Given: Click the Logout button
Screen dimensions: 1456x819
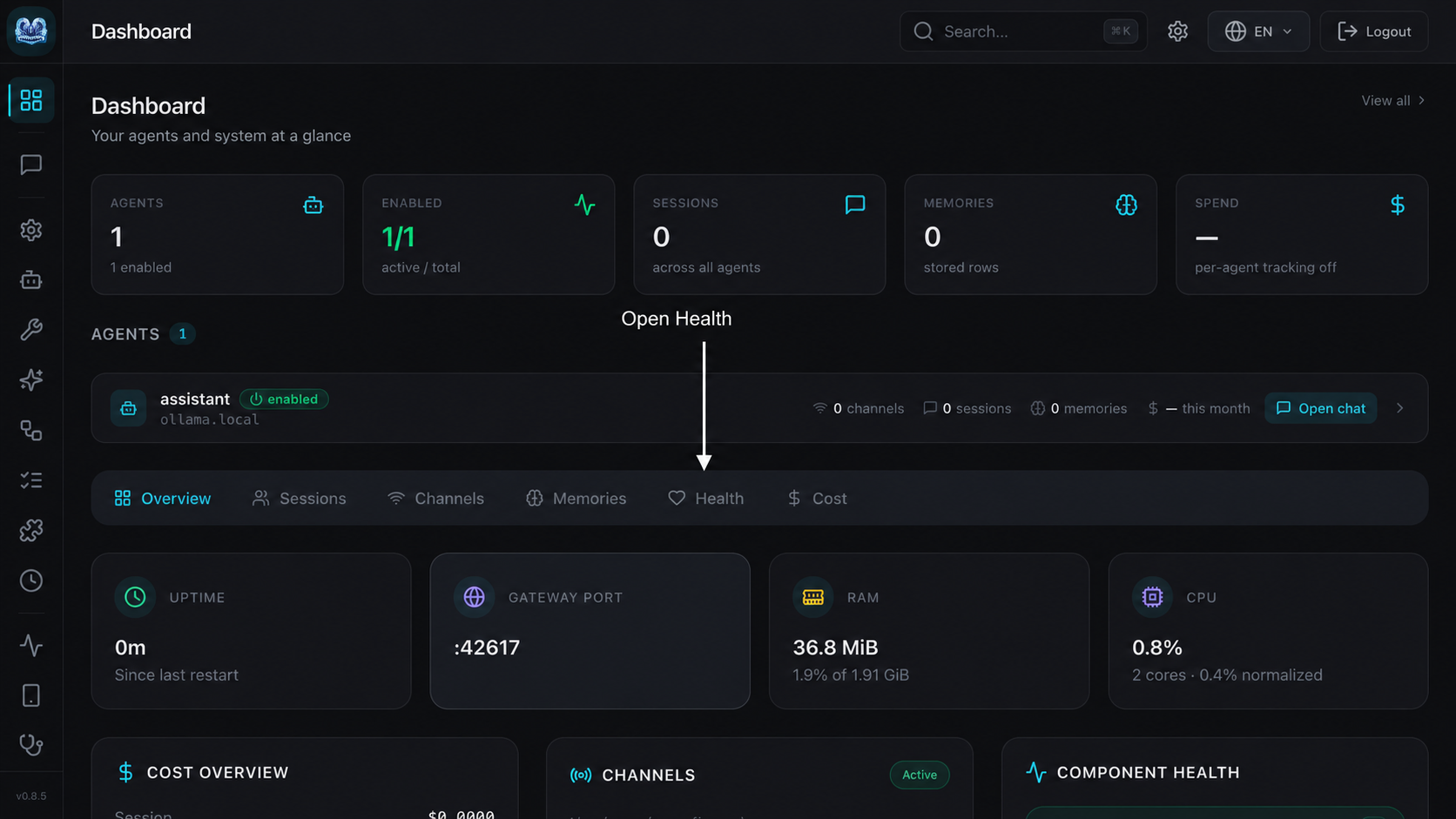Looking at the screenshot, I should tap(1374, 31).
